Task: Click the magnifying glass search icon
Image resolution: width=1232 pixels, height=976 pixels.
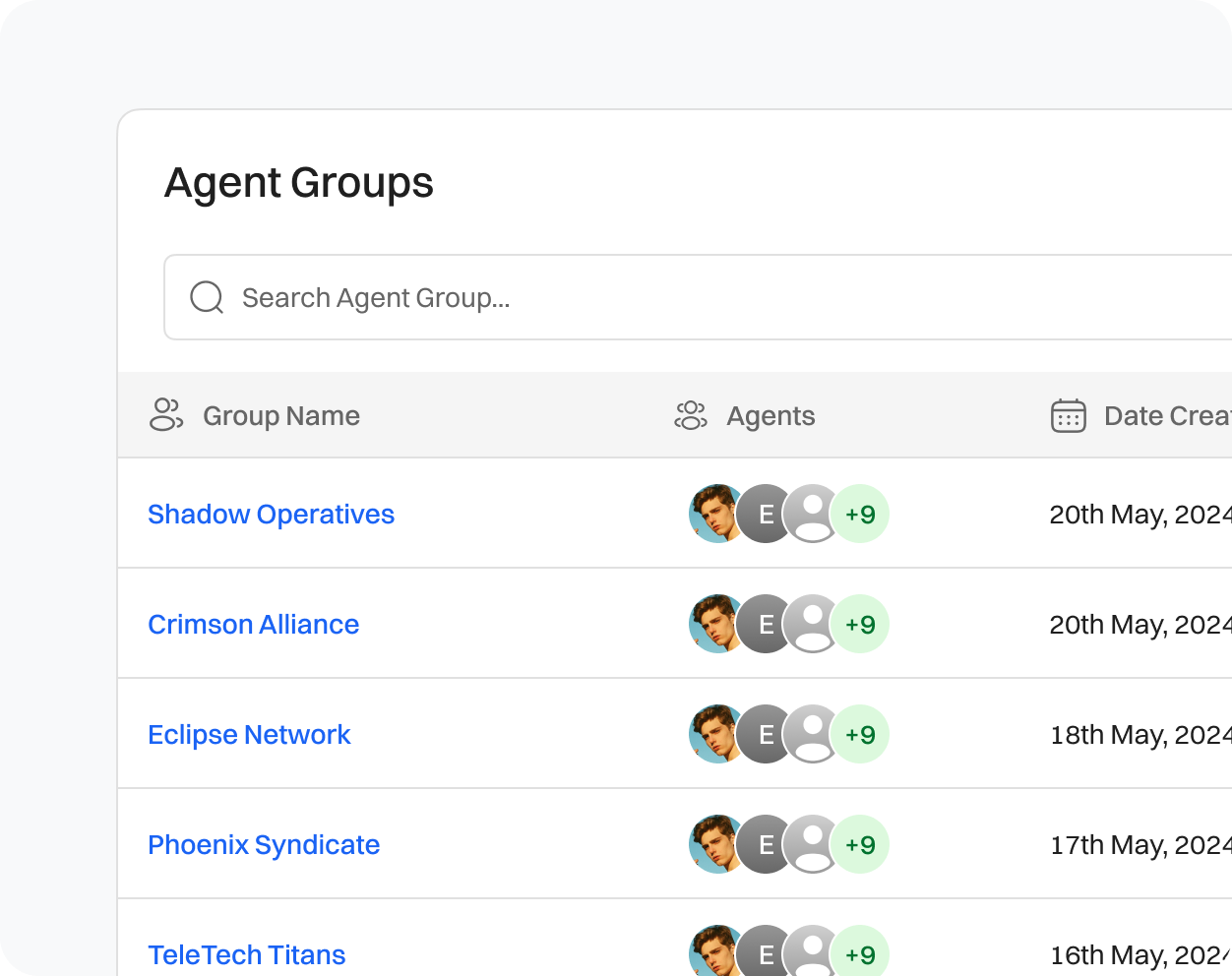Action: tap(206, 297)
